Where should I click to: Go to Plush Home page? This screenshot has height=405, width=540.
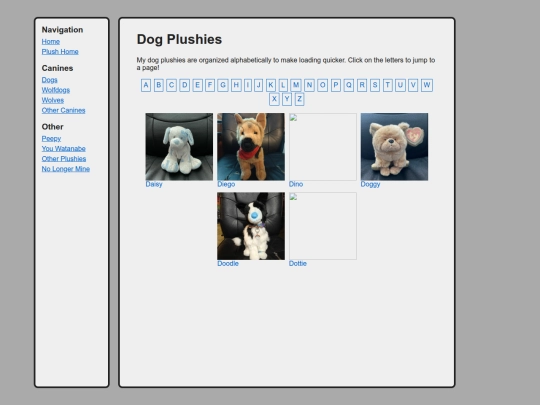pyautogui.click(x=60, y=52)
